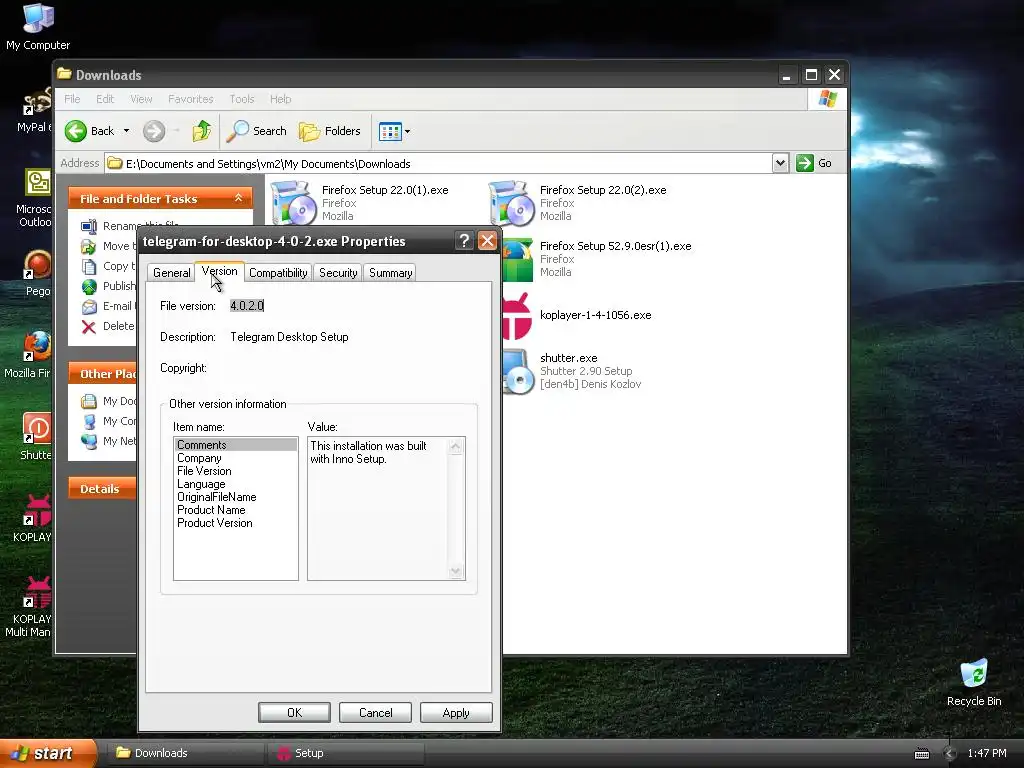This screenshot has width=1024, height=768.
Task: Expand hidden system tray icons arrow
Action: (x=950, y=754)
